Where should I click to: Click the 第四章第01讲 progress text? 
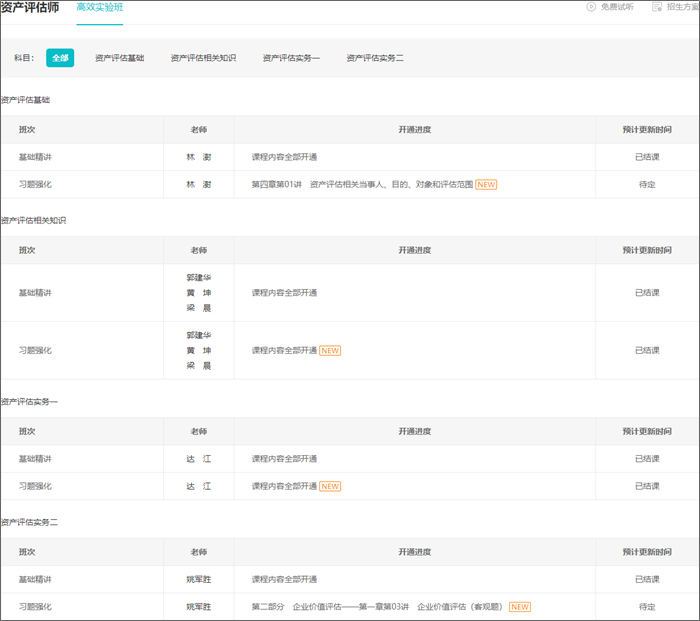(x=362, y=184)
